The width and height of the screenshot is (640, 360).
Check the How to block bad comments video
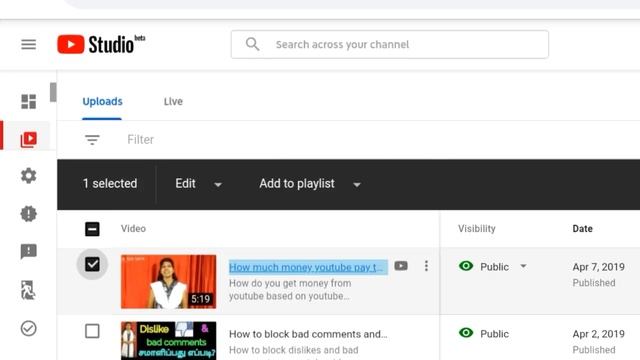(92, 331)
